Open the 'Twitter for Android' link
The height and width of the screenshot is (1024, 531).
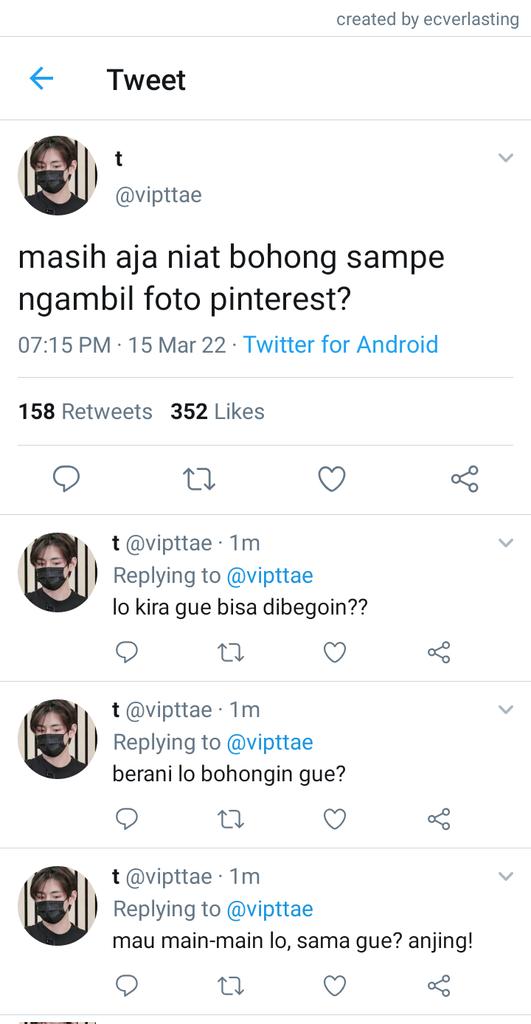pos(340,344)
